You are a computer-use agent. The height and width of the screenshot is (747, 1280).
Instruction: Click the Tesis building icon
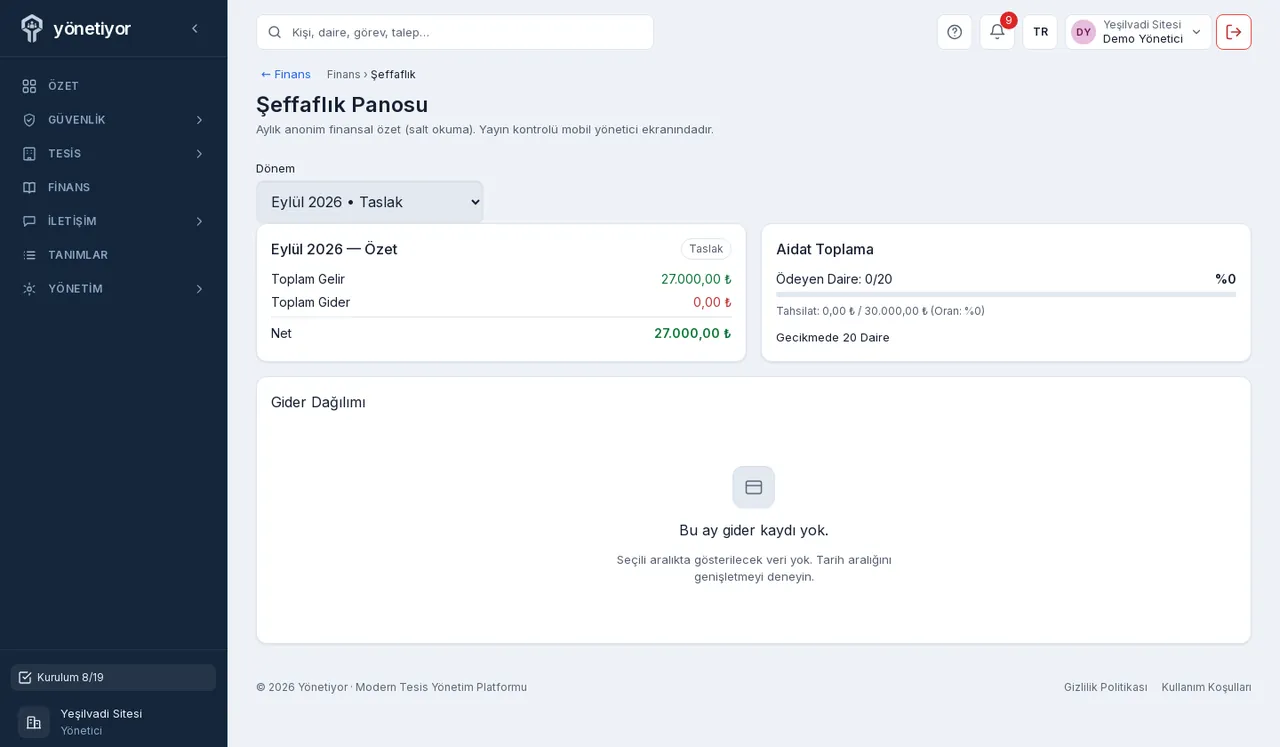(x=29, y=154)
